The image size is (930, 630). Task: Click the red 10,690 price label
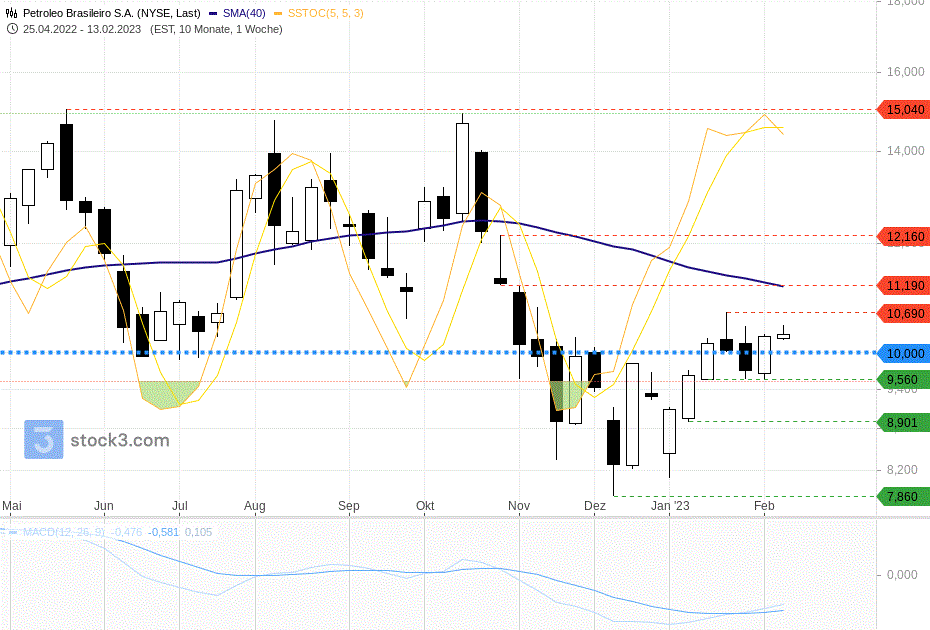coord(903,314)
